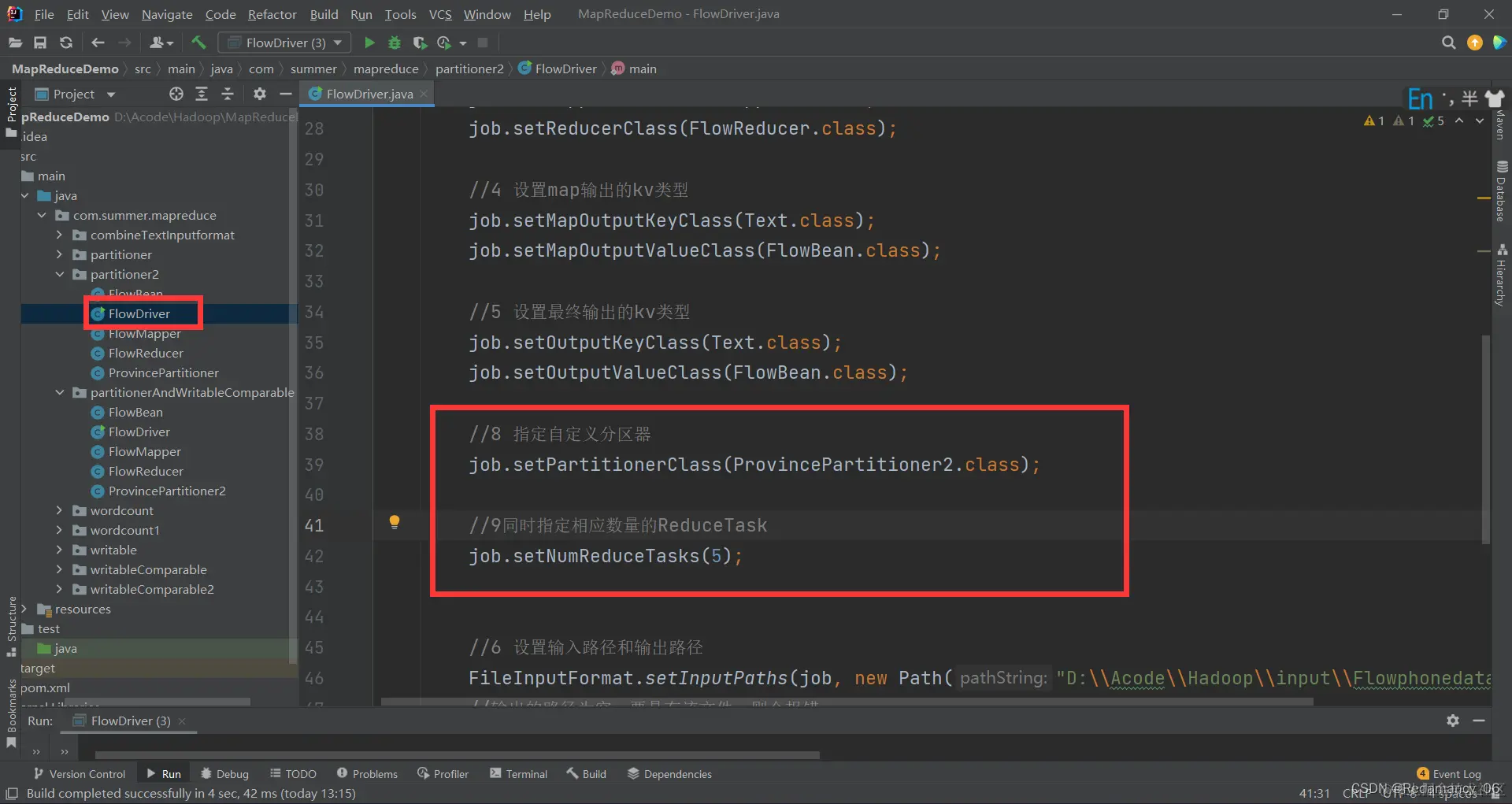Select the pom.xml file
Image resolution: width=1512 pixels, height=804 pixels.
(45, 687)
